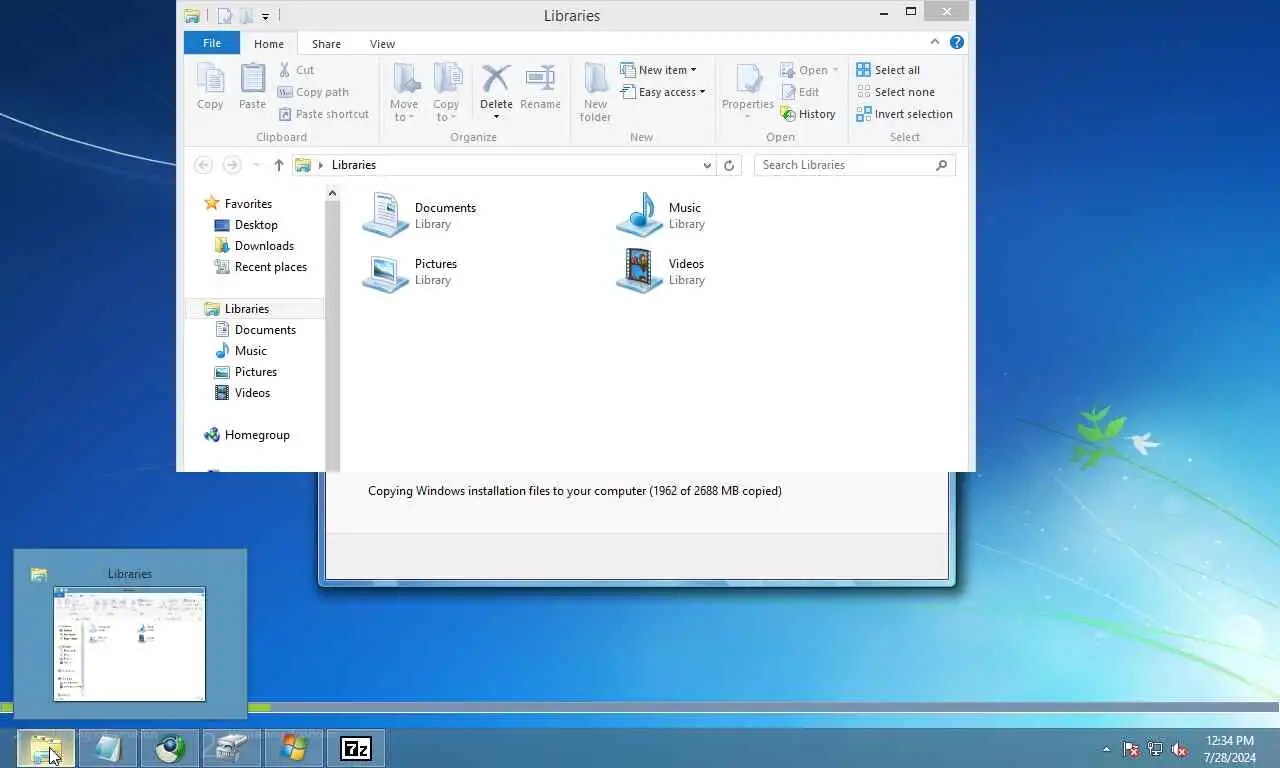Click the Windows flag taskbar button
The image size is (1280, 768).
[x=294, y=748]
